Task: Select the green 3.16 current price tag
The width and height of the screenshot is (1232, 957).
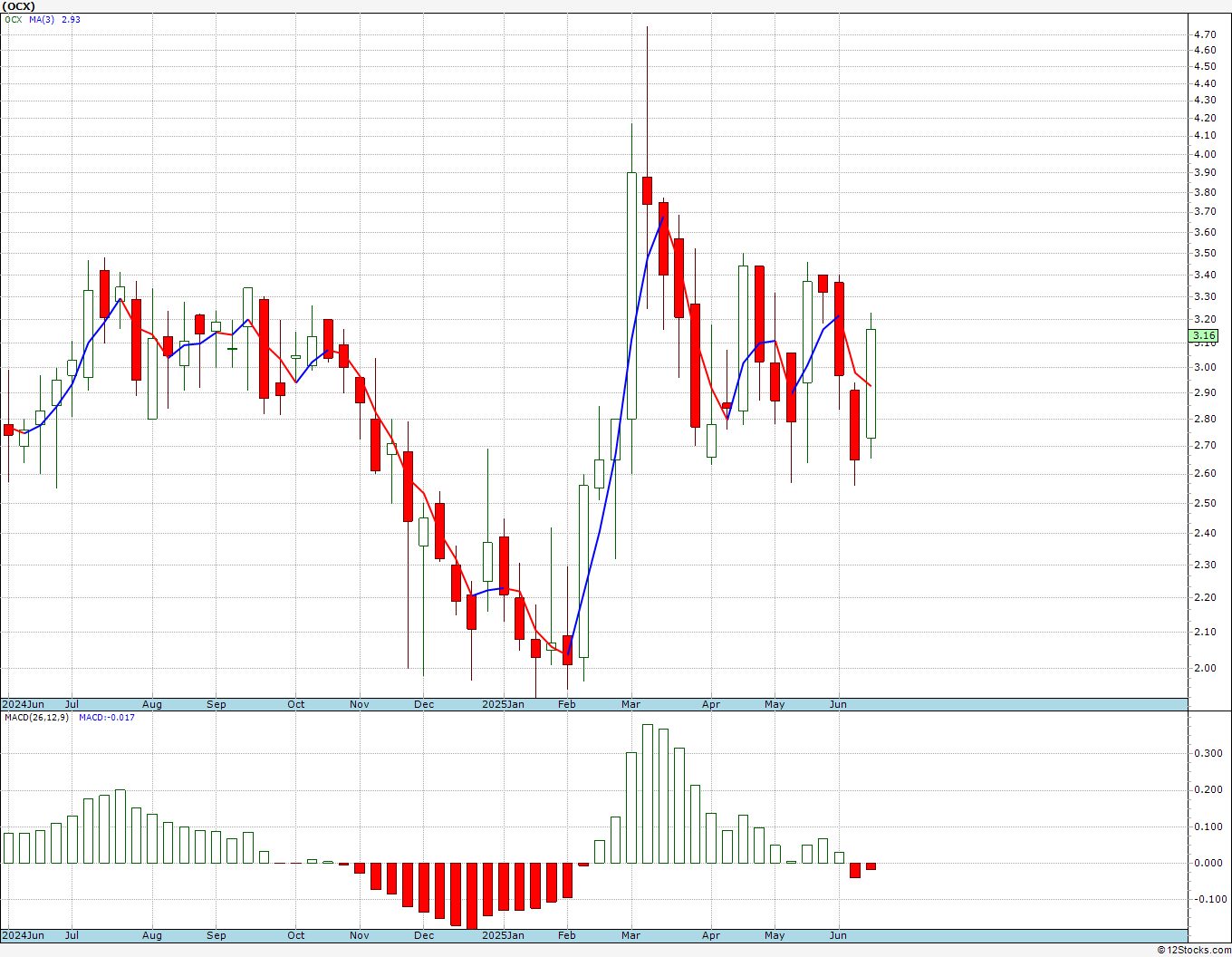Action: coord(1204,336)
